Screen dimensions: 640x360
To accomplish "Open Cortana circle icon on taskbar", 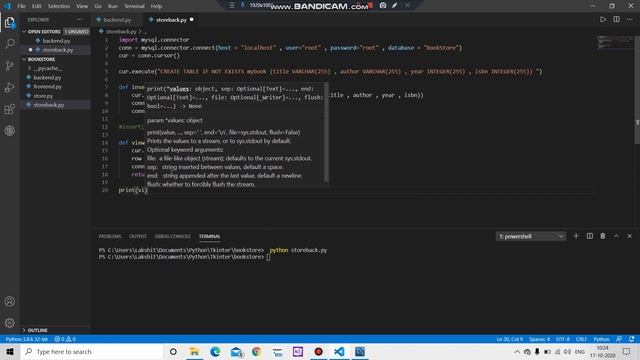I will (x=173, y=351).
